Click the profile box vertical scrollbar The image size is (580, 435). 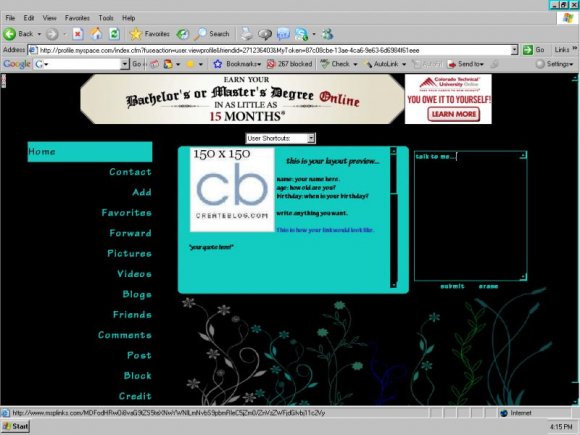394,217
